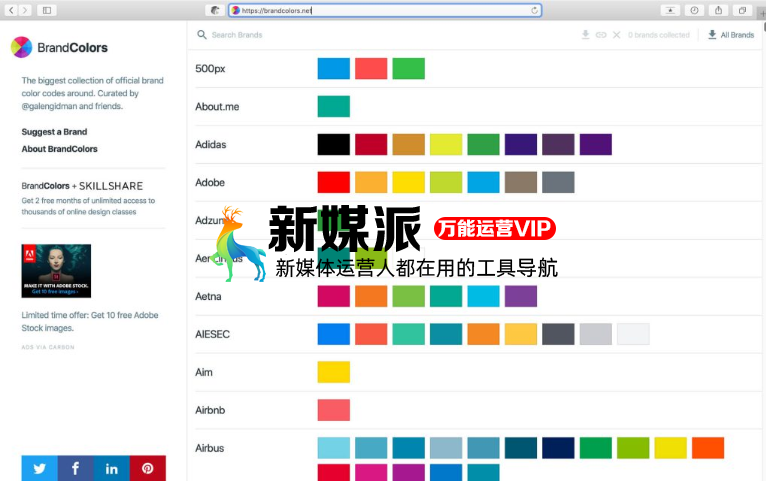766x486 pixels.
Task: Copy the purple Aetna swatch
Action: [521, 296]
